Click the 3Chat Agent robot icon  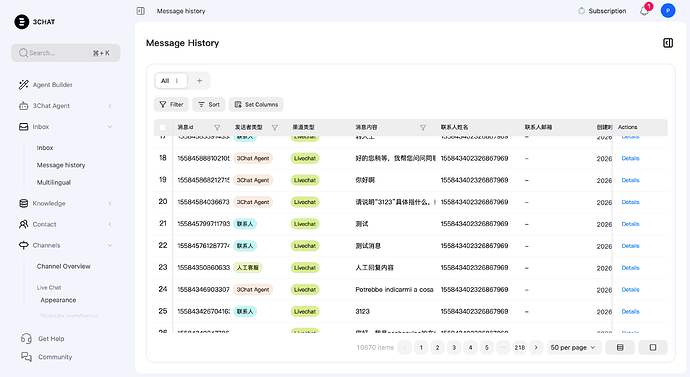click(x=23, y=106)
